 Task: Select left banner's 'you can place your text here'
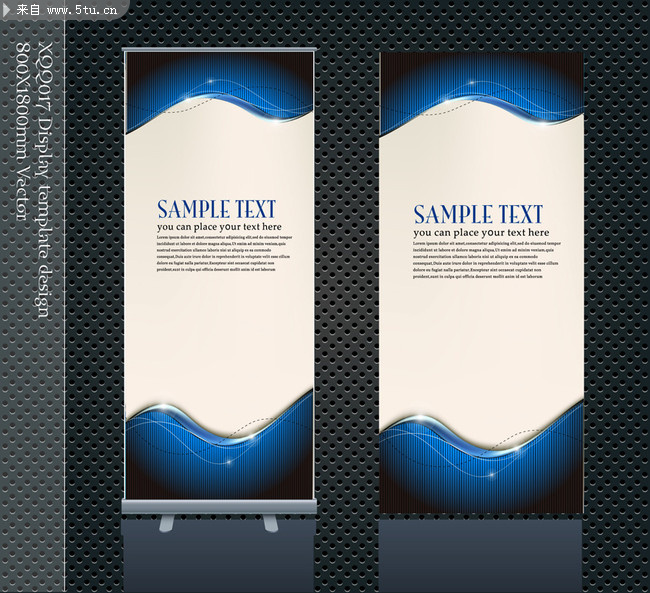[219, 228]
